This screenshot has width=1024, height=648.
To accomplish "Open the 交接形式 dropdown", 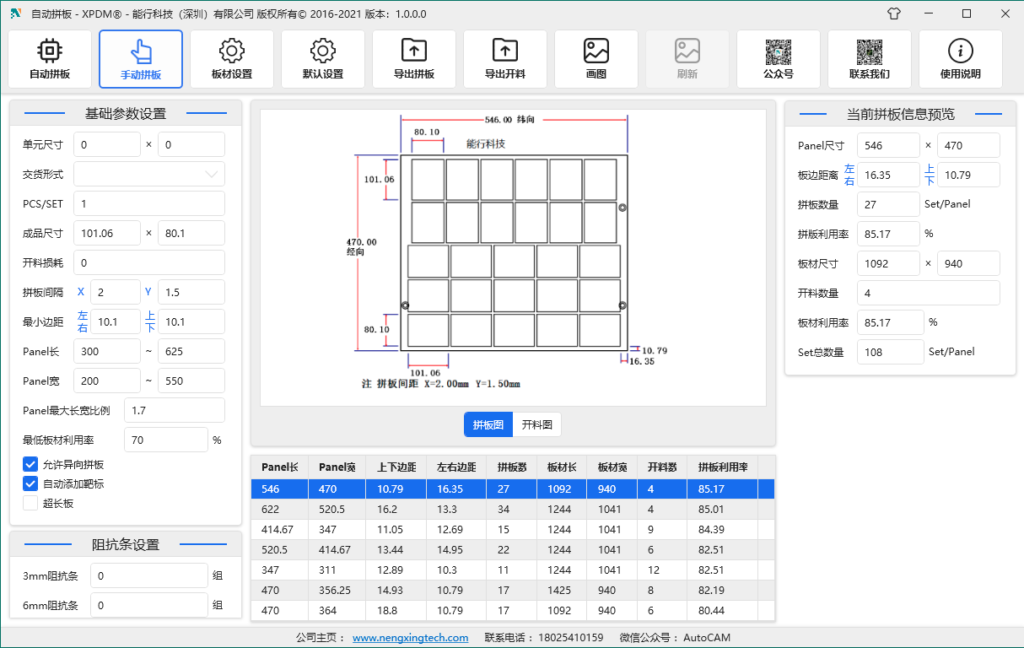I will pyautogui.click(x=148, y=174).
